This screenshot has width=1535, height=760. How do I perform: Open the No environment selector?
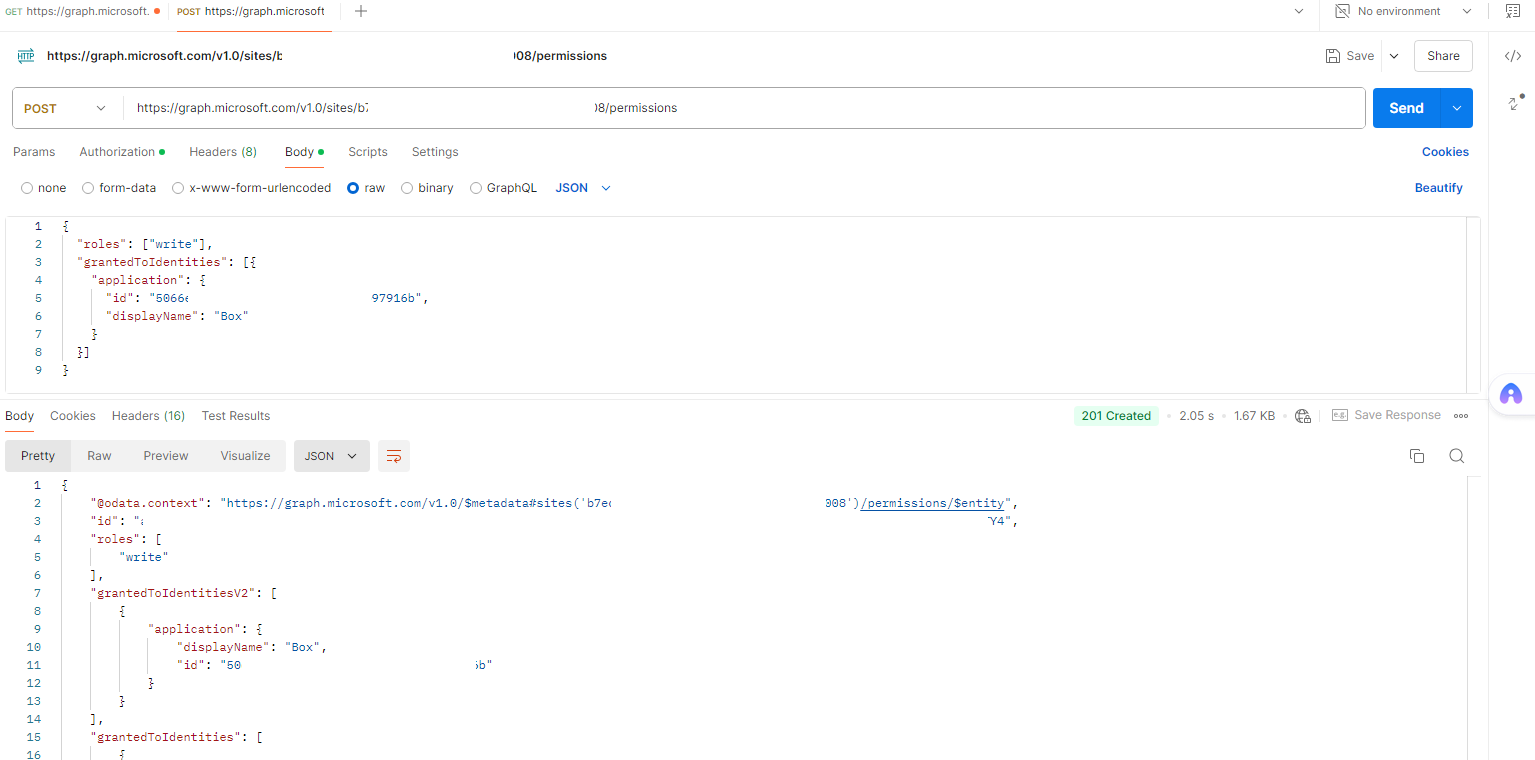point(1400,11)
